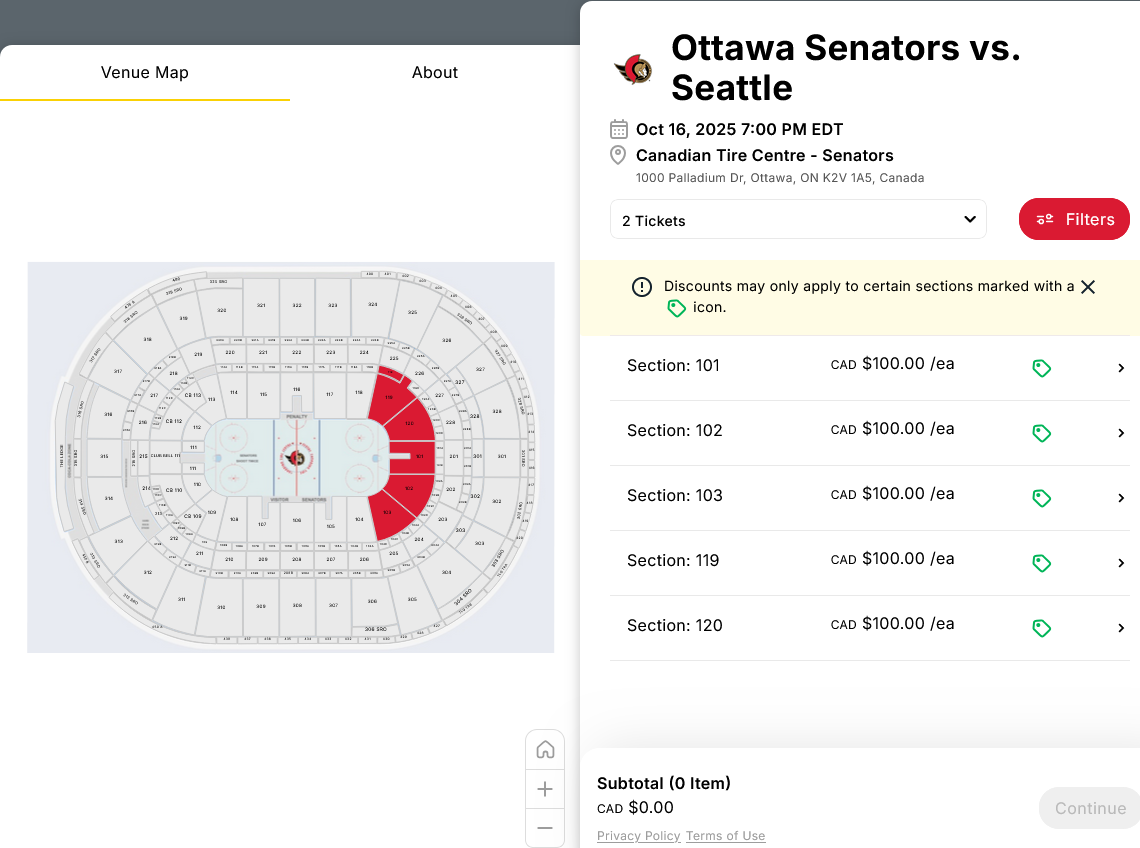Expand Section 119 listing with its chevron

point(1121,563)
